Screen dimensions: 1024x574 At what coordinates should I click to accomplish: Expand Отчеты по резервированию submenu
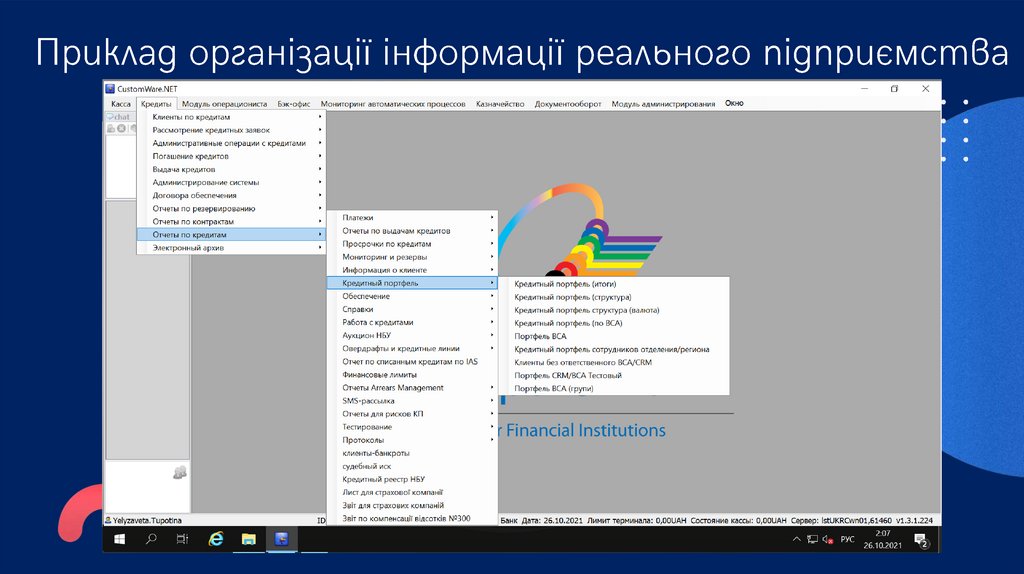pos(231,208)
